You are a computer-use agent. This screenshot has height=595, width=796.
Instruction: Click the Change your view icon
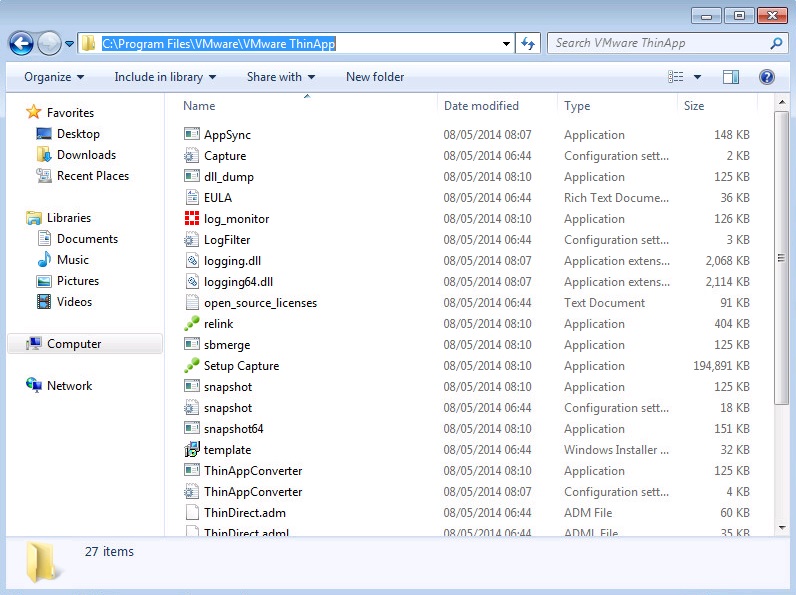click(x=675, y=77)
